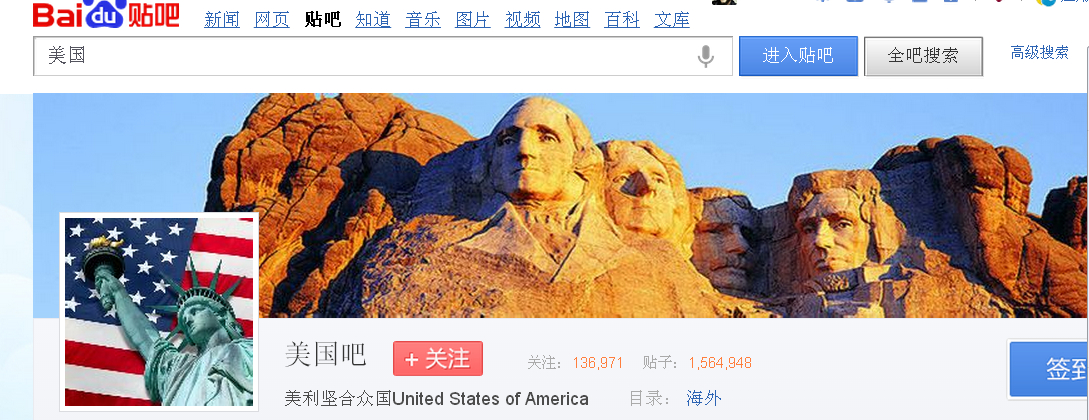Screen dimensions: 1089x420
Task: Click the plus icon on 关注 button
Action: point(412,360)
